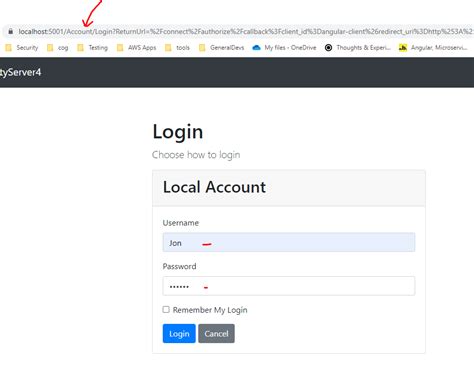This screenshot has height=372, width=474.
Task: Open the AWS Apps bookmarks folder
Action: click(137, 48)
